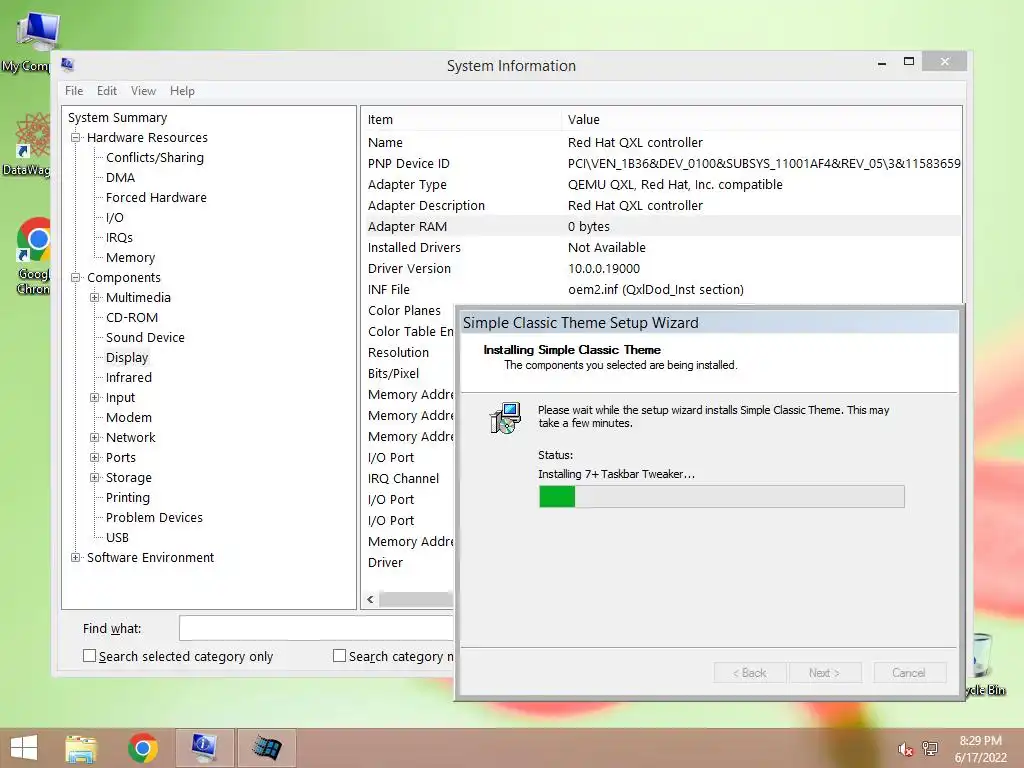Select IRQs tree item
1024x768 pixels.
119,238
